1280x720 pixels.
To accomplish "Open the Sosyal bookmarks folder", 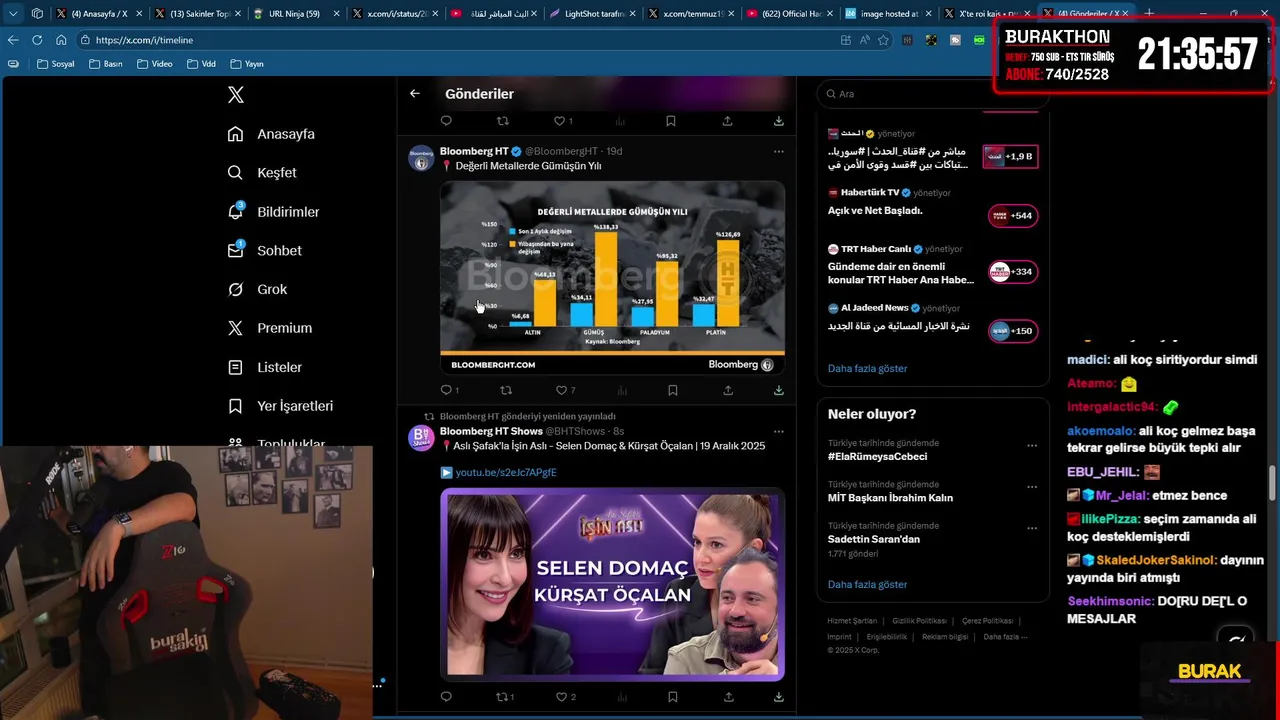I will tap(56, 64).
